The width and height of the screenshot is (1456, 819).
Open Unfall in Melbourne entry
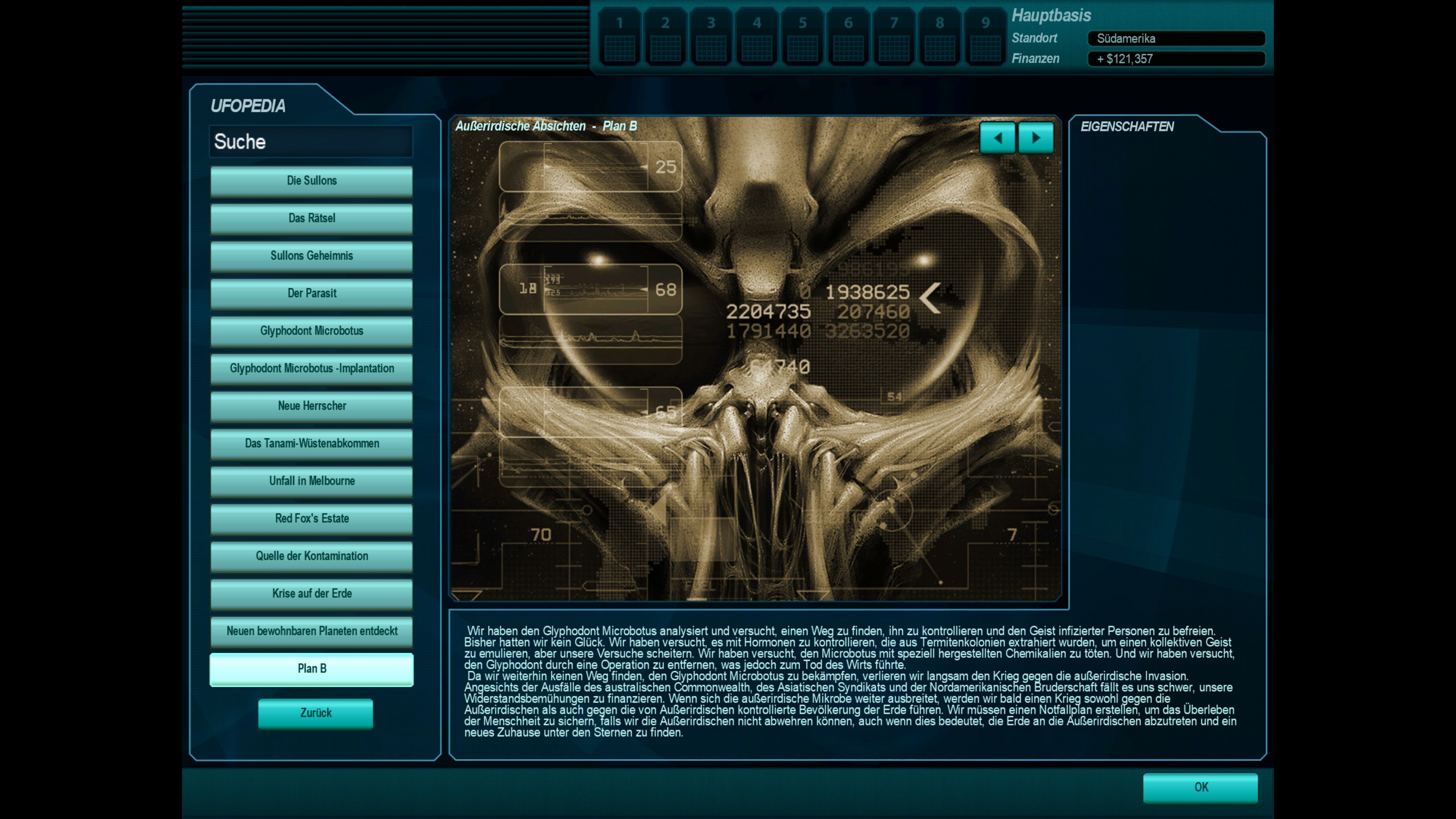(x=311, y=481)
